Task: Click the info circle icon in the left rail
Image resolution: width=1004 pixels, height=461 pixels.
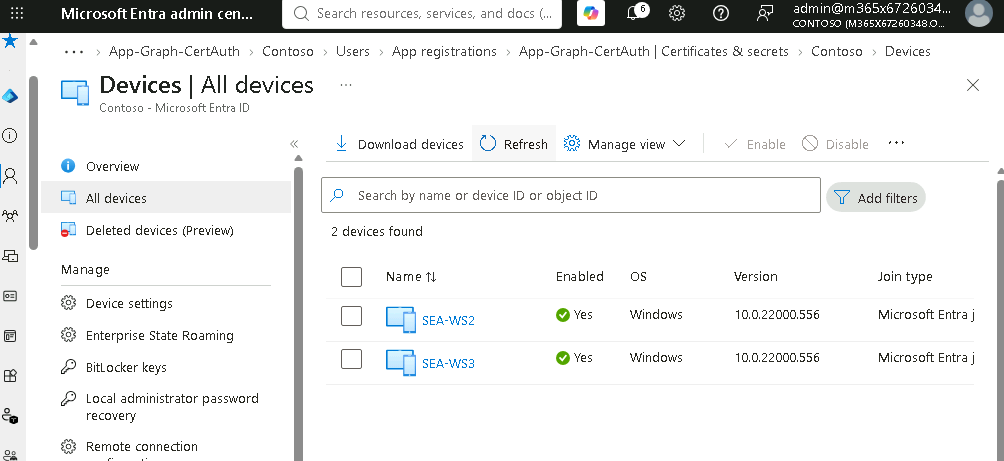Action: tap(10, 136)
